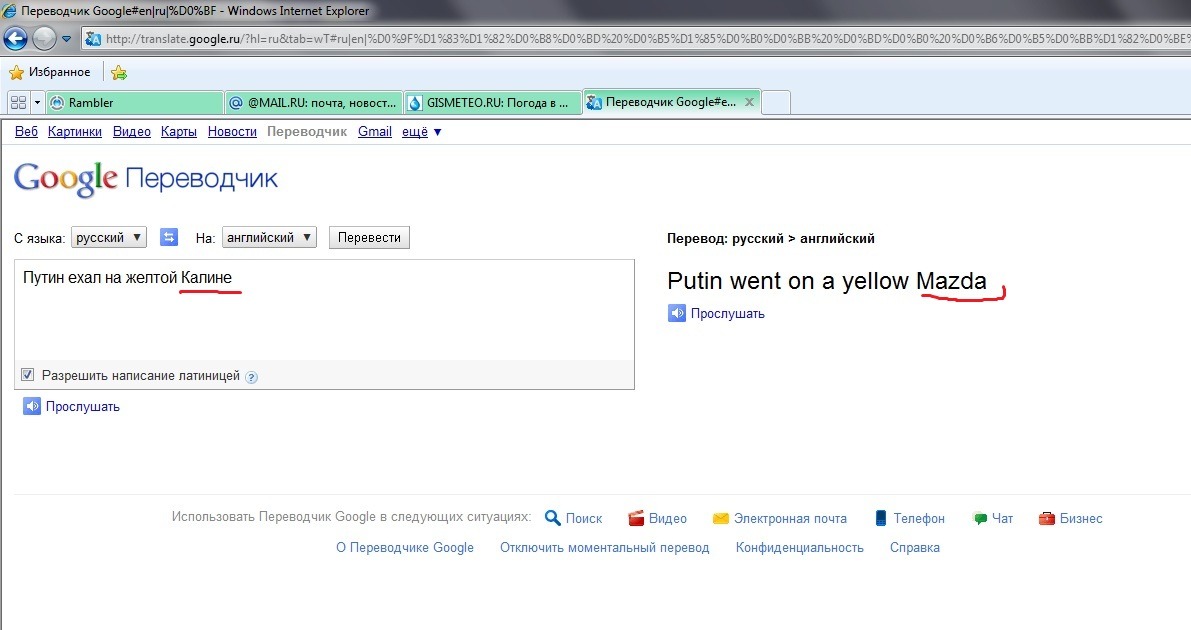This screenshot has height=630, width=1191.
Task: Open target language dropdown английский
Action: point(269,237)
